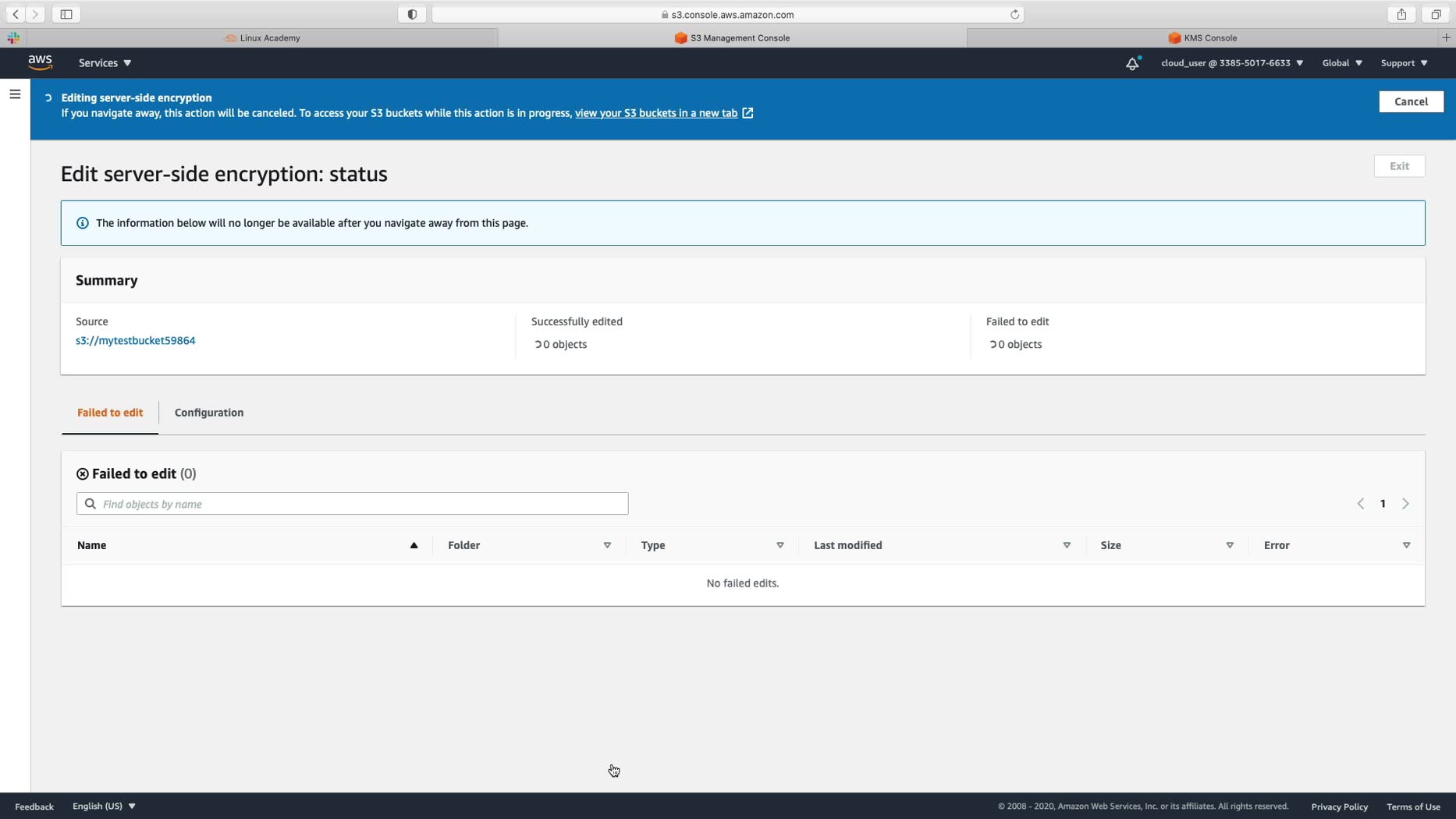This screenshot has width=1456, height=819.
Task: Click the browser address bar
Action: [727, 14]
